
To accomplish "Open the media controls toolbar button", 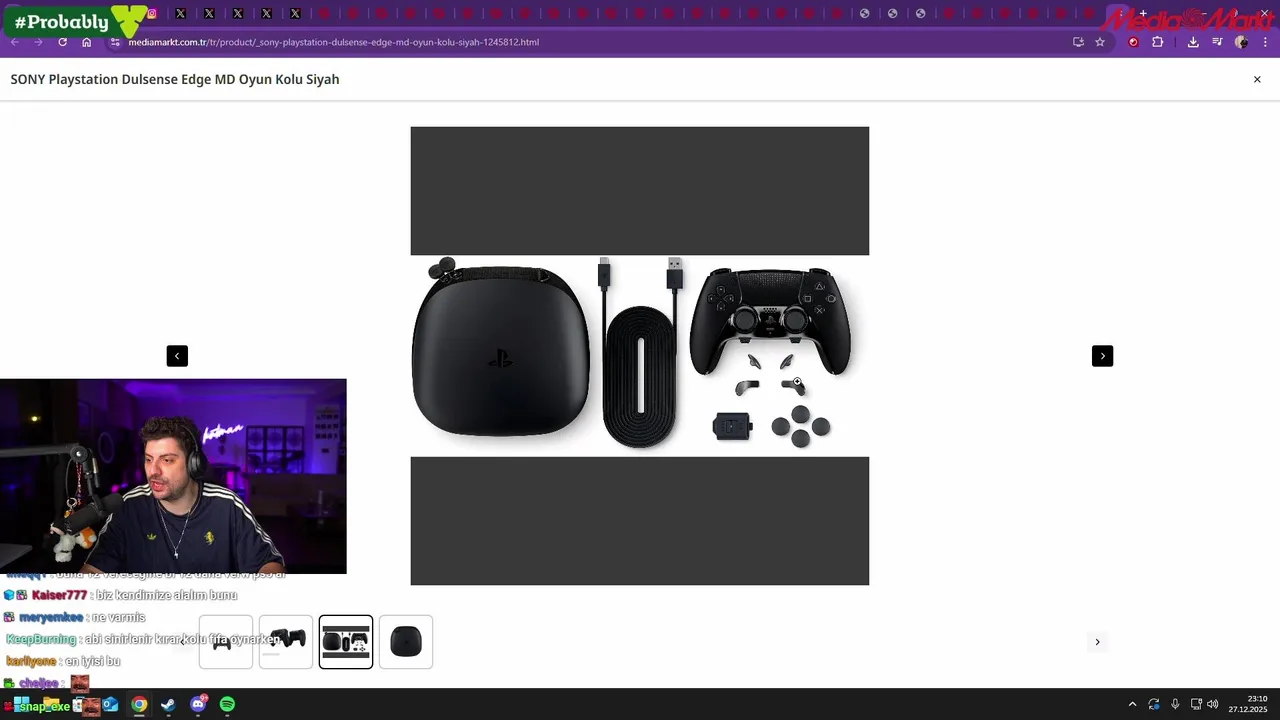I will click(x=1217, y=42).
